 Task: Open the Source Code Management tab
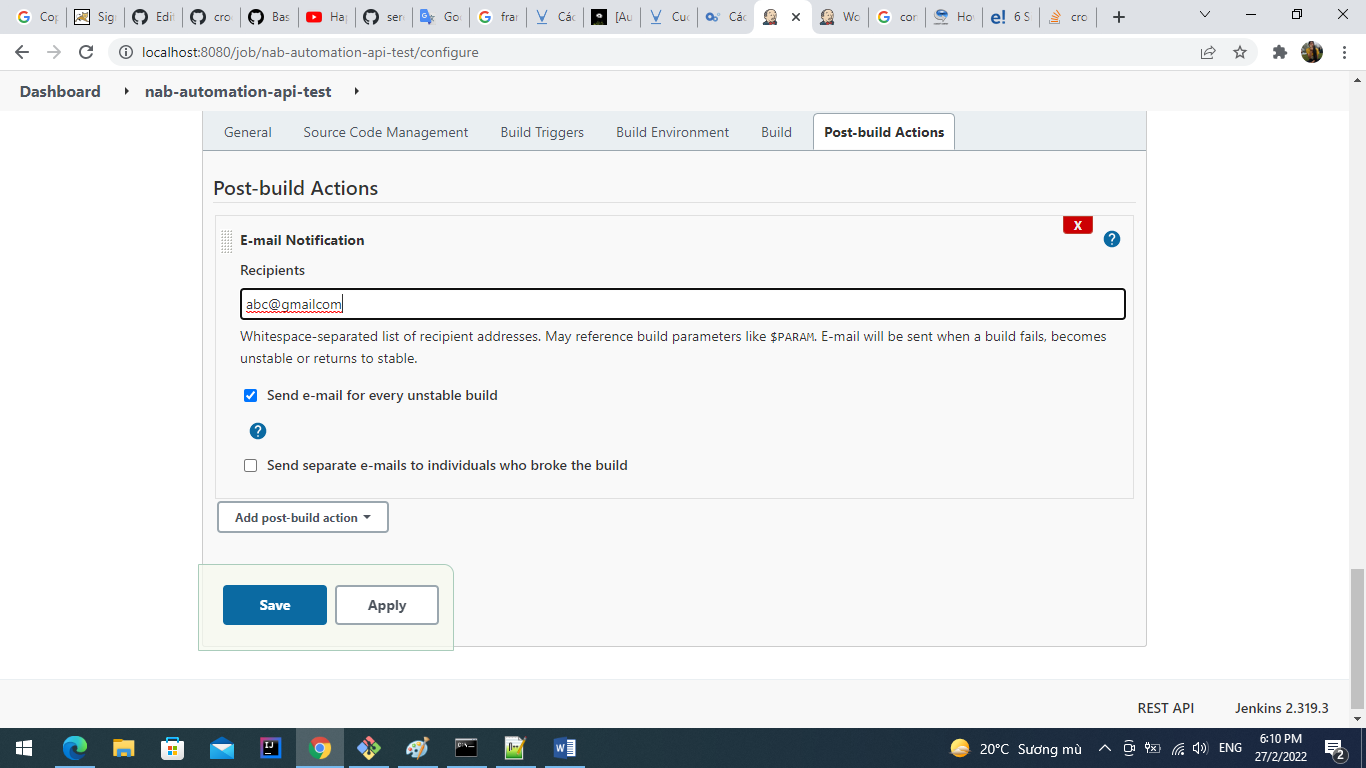pos(386,132)
